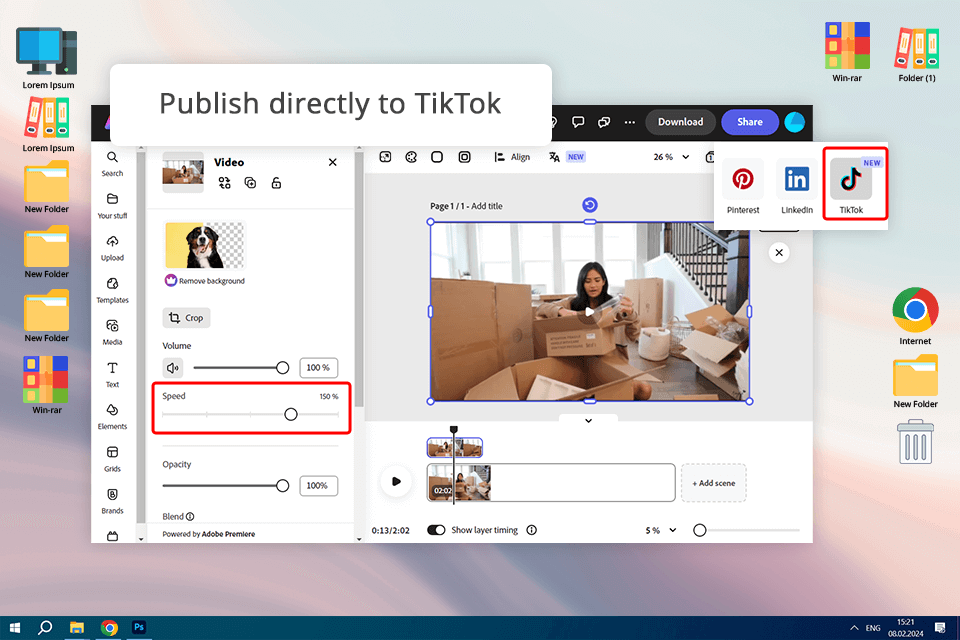Viewport: 960px width, 640px height.
Task: Close the Video properties panel
Action: pyautogui.click(x=332, y=162)
